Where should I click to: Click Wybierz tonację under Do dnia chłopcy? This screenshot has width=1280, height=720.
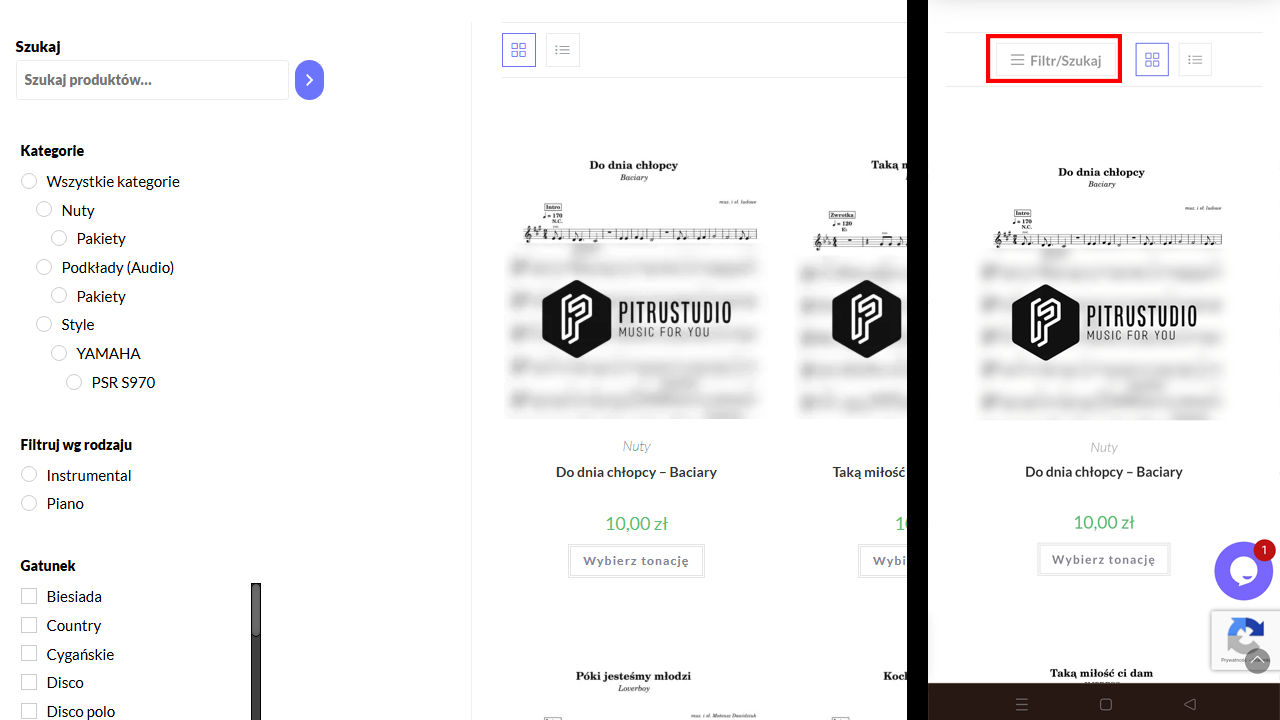[636, 561]
